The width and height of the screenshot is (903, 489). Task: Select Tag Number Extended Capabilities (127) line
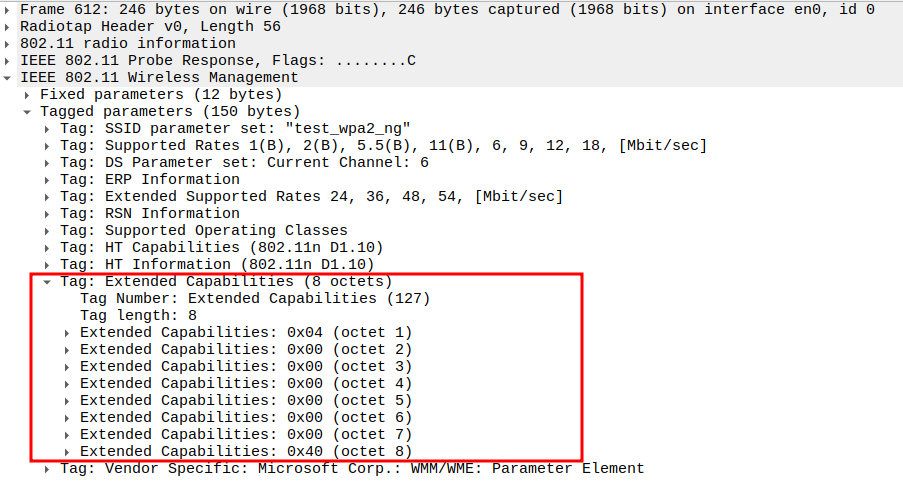(x=255, y=298)
